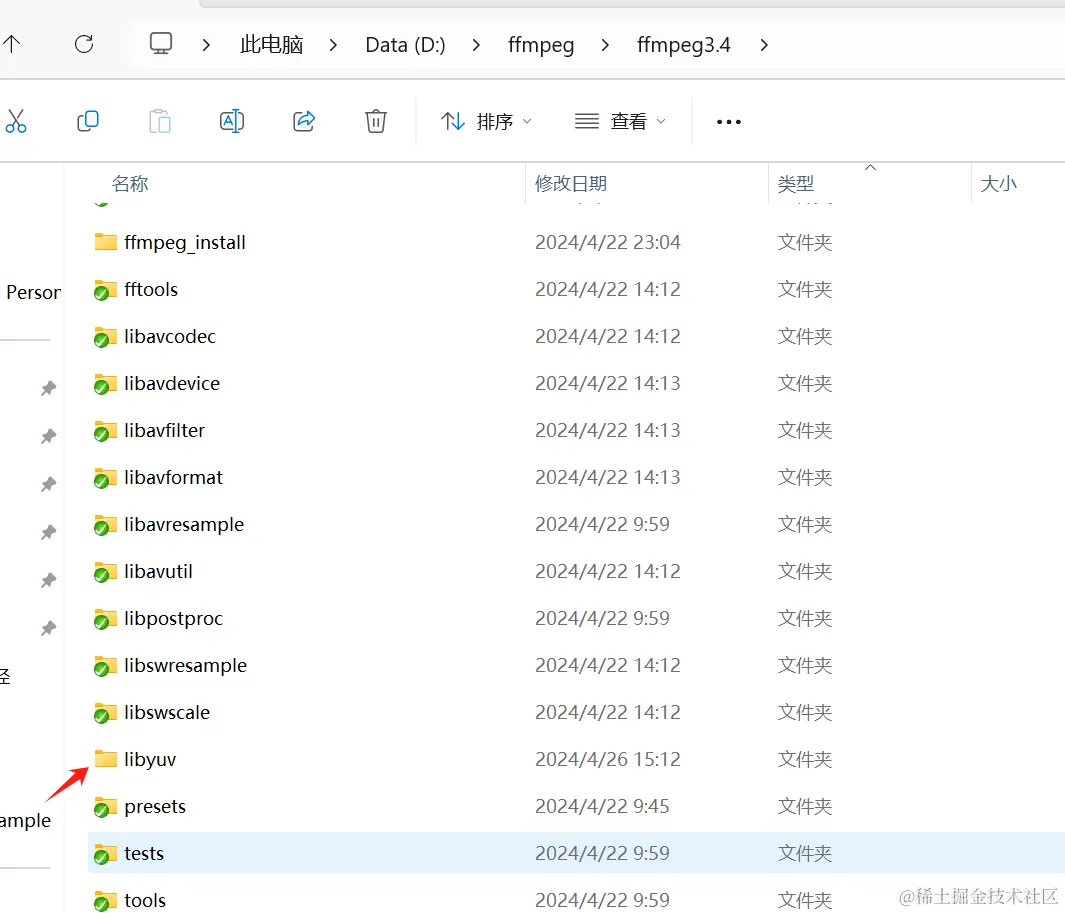Select the libavdevice folder icon
The width and height of the screenshot is (1065, 913).
(x=105, y=383)
